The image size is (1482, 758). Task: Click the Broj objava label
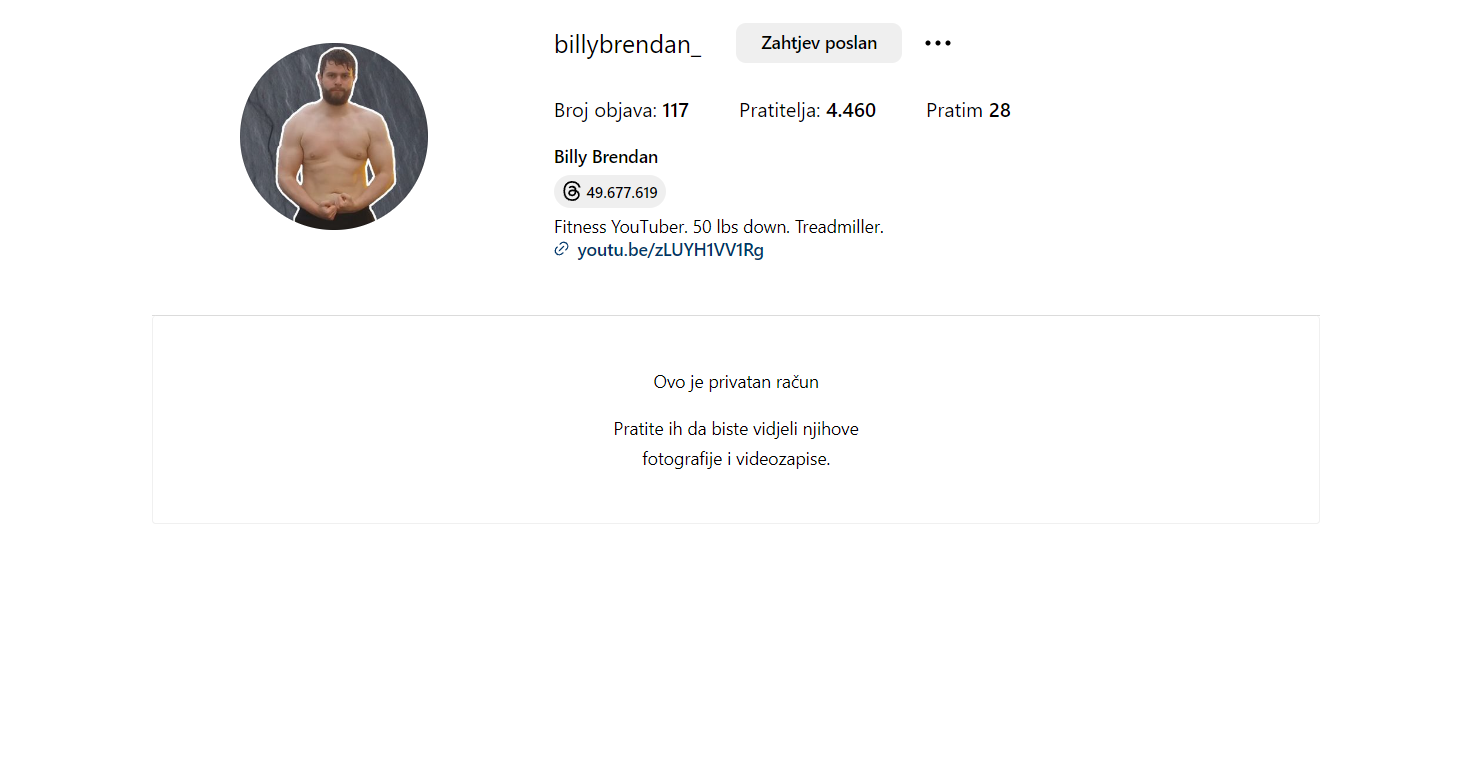(x=605, y=111)
